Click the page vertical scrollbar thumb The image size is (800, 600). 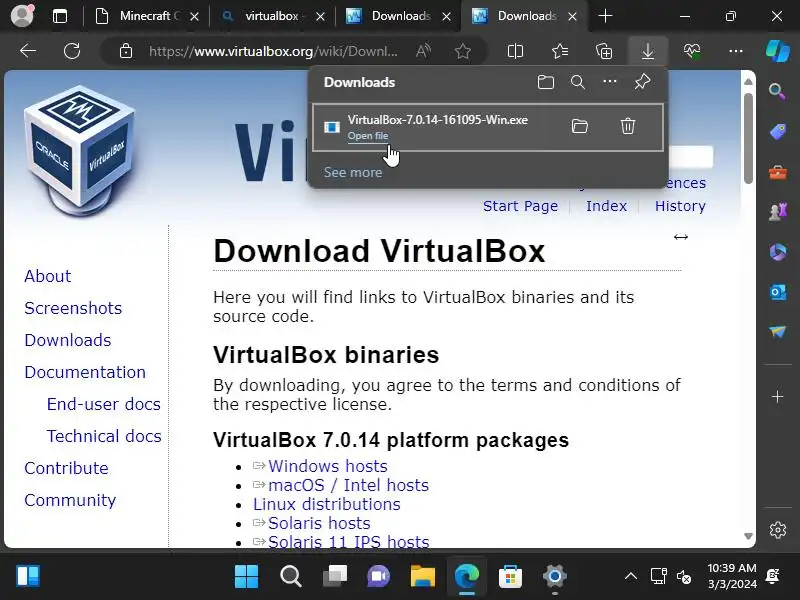(748, 138)
